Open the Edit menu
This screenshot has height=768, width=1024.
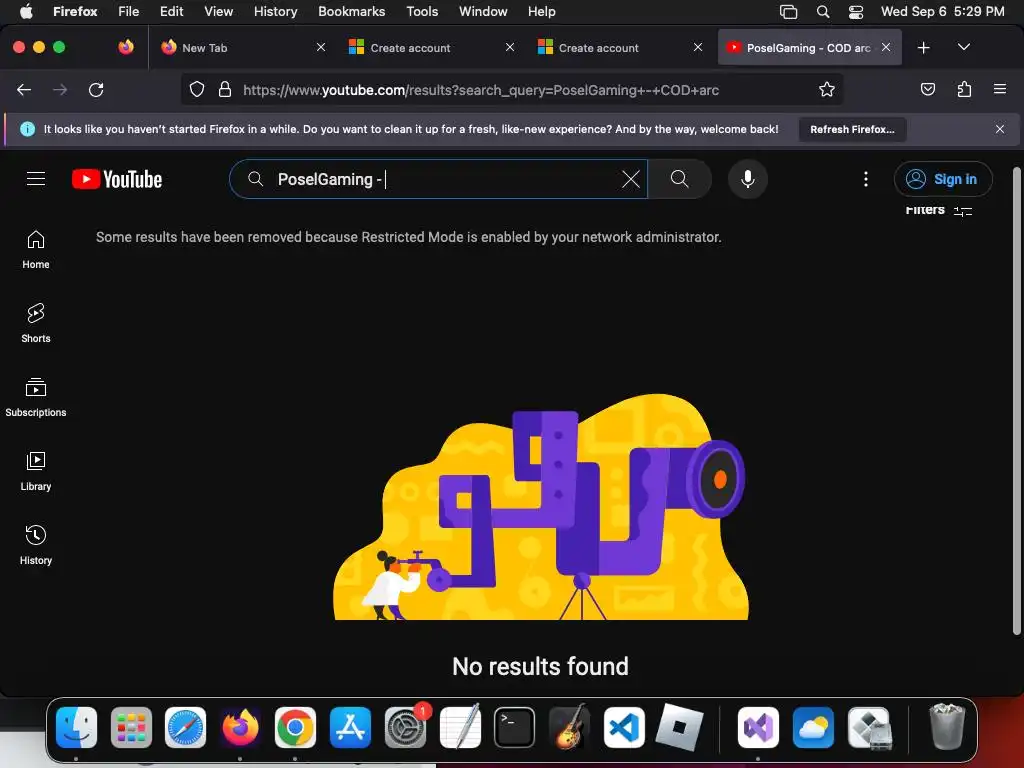pyautogui.click(x=172, y=12)
